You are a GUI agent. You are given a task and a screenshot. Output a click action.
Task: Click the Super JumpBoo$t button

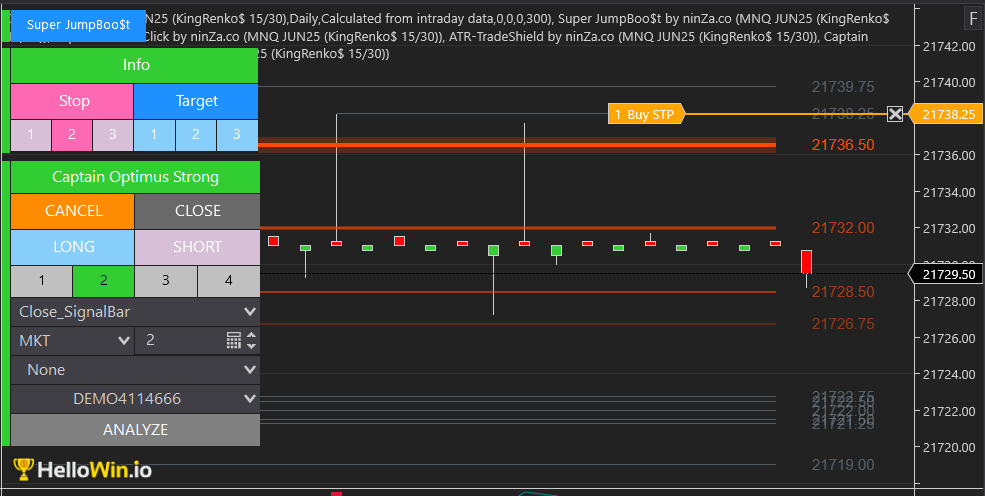79,25
